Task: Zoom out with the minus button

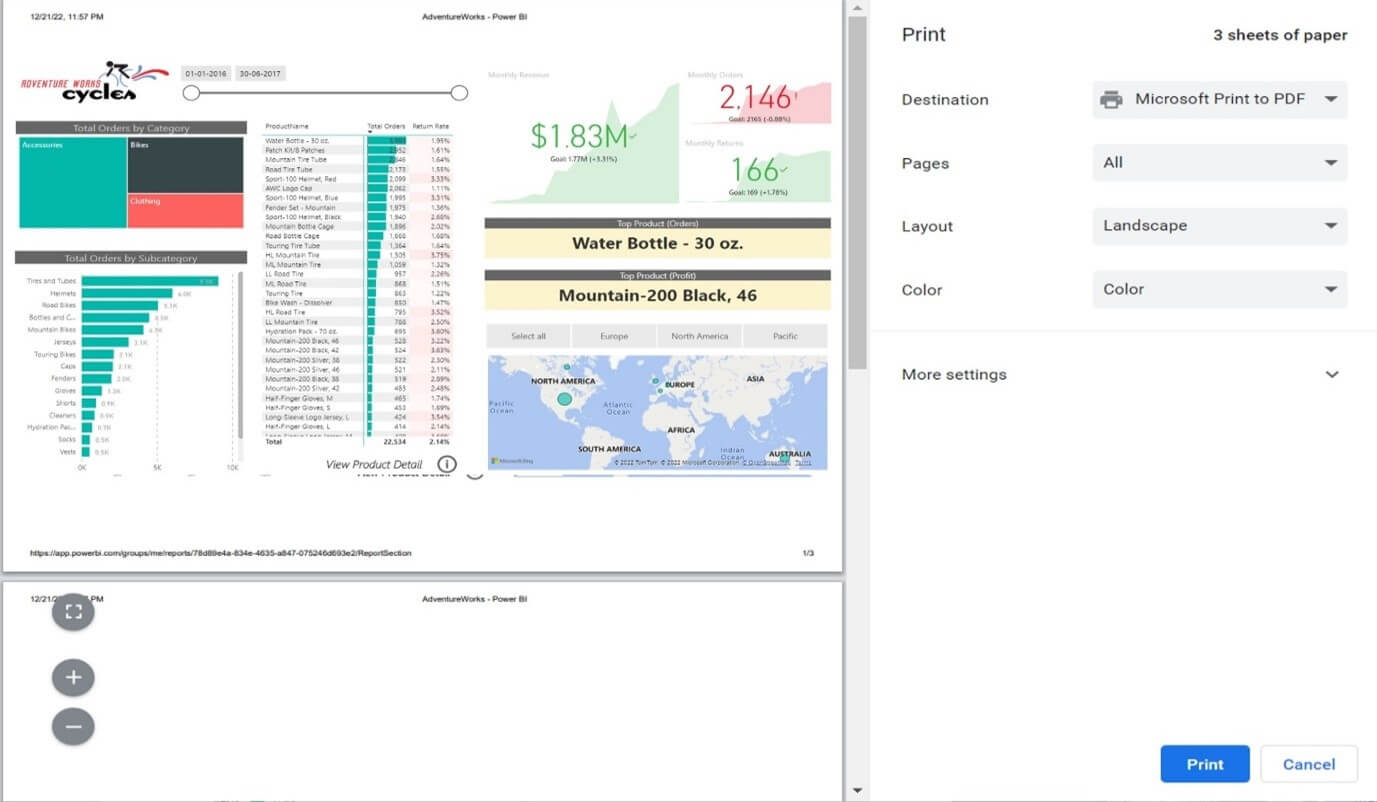Action: click(73, 726)
